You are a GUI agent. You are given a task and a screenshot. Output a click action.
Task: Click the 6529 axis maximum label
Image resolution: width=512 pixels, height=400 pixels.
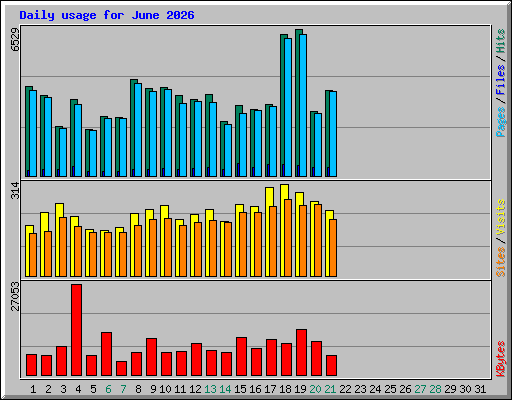click(x=15, y=40)
